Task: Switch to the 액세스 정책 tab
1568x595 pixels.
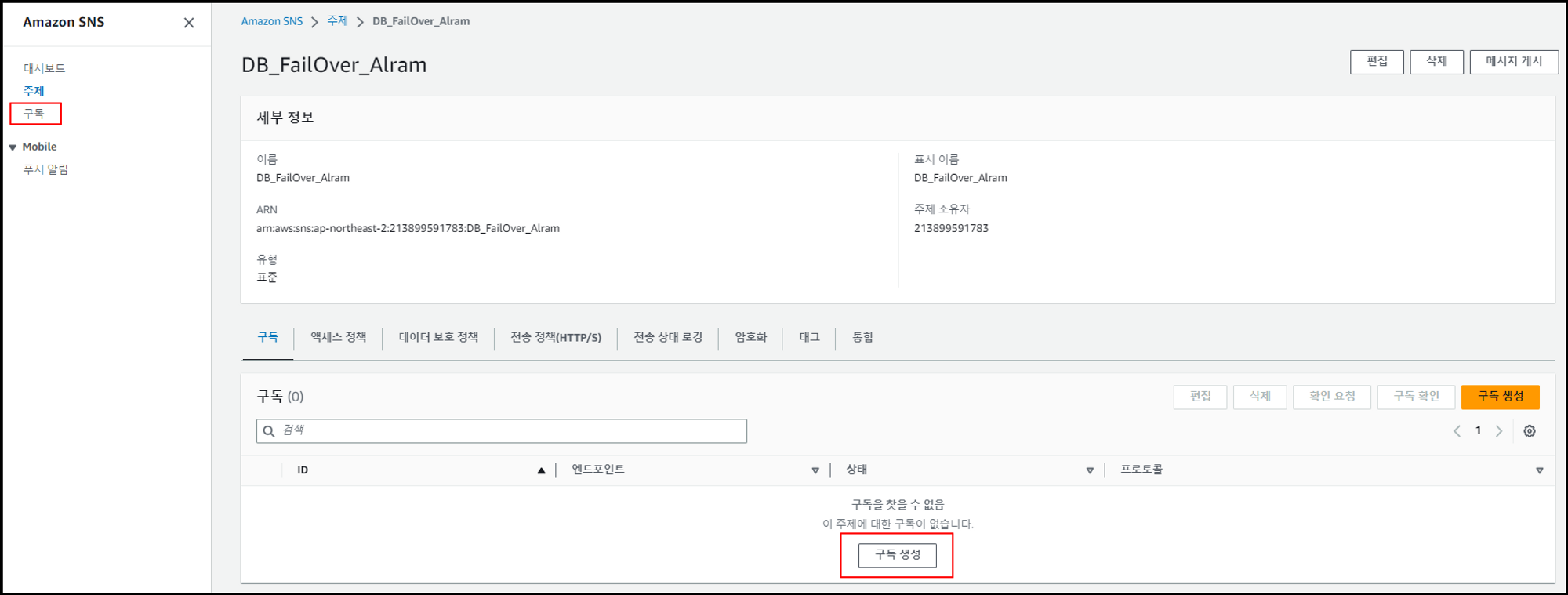Action: (338, 337)
